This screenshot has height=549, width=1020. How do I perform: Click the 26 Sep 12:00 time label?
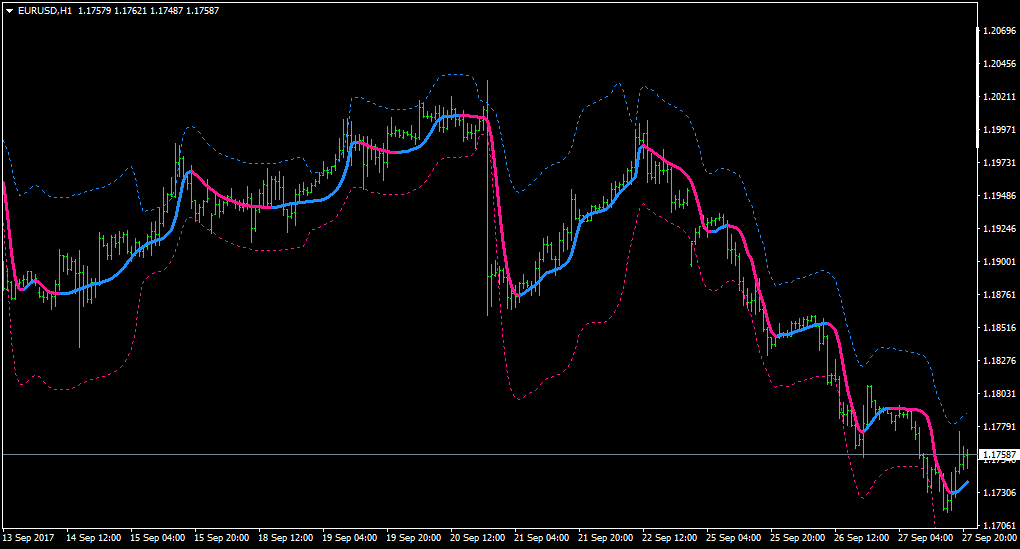tap(862, 538)
